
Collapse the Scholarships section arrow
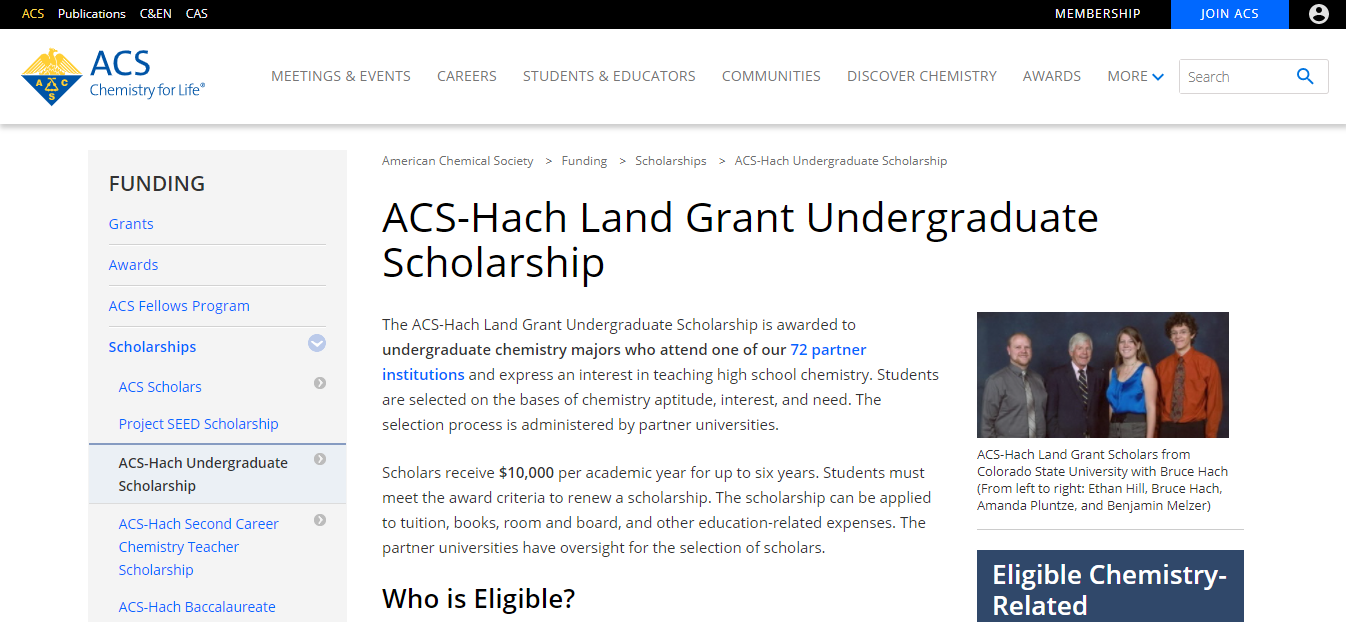(x=317, y=344)
